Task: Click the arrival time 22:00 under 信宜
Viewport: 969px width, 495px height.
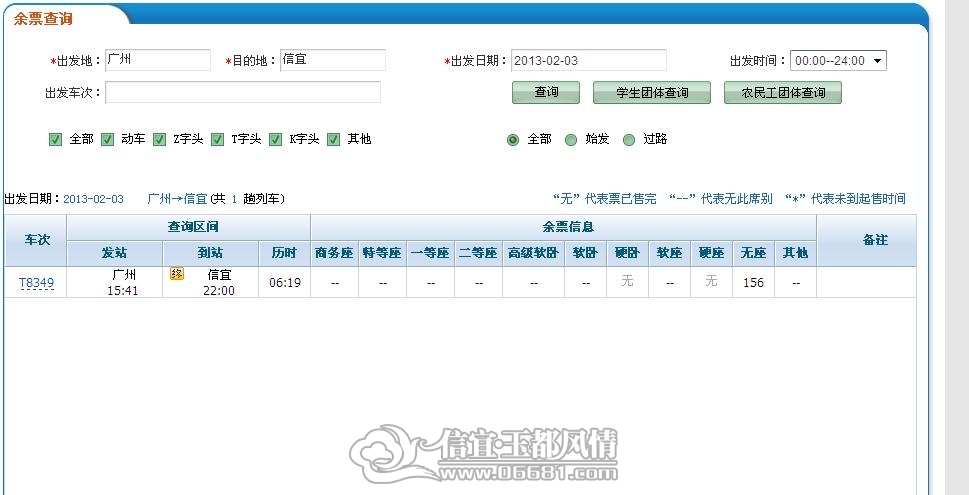Action: click(x=219, y=290)
